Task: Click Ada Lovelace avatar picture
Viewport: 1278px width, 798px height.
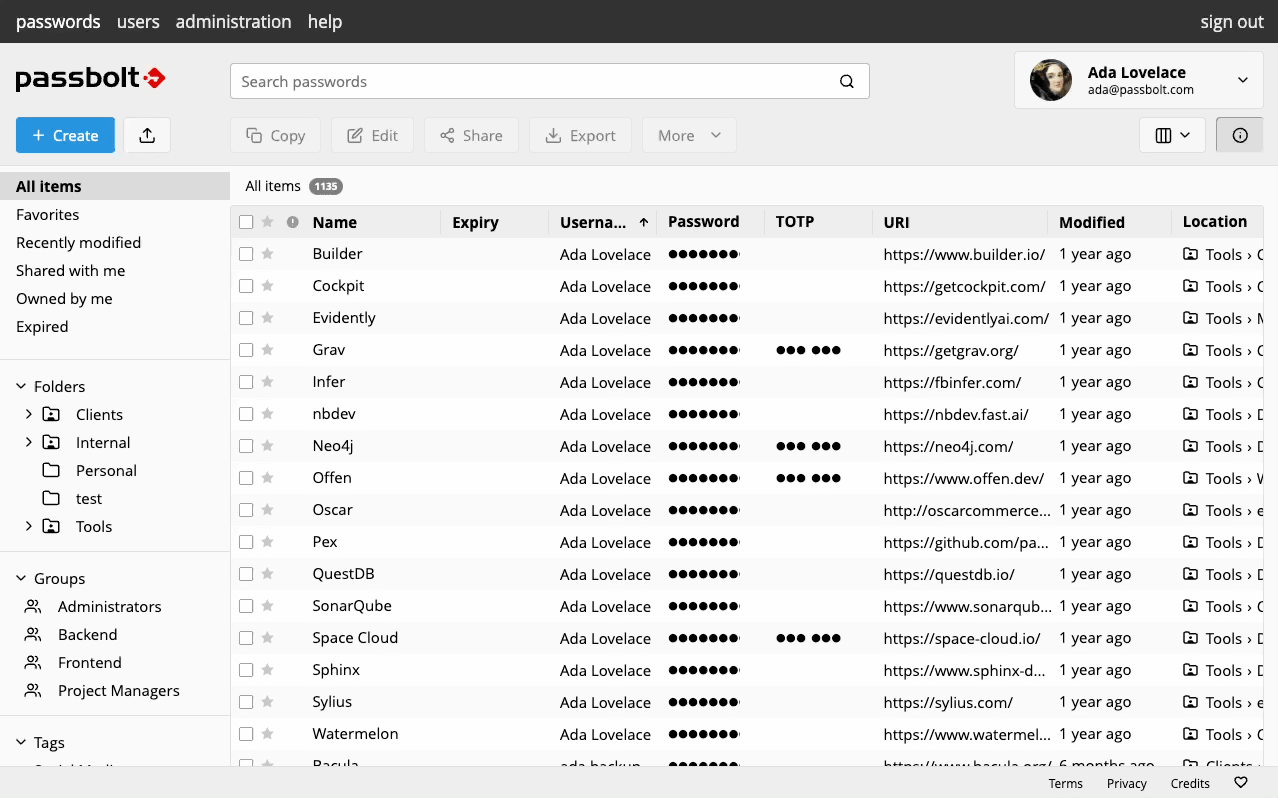Action: [1051, 80]
